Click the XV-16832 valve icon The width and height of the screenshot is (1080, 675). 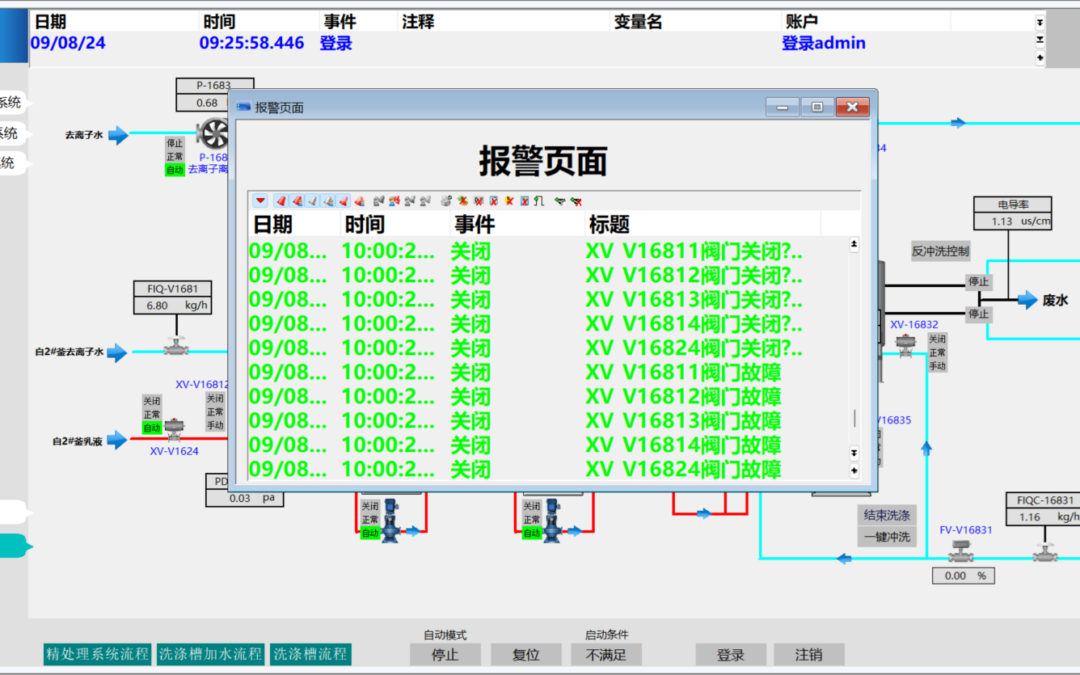point(906,344)
